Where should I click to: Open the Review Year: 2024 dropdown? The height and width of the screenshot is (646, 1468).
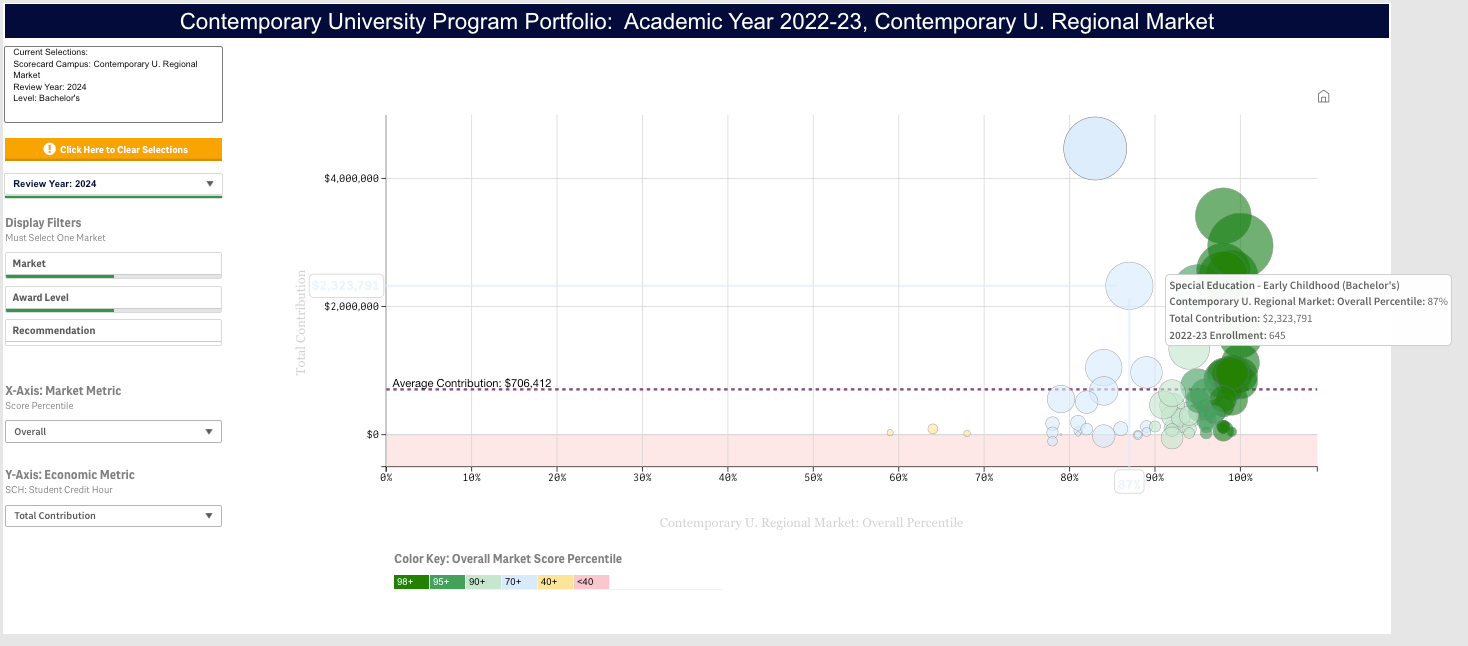pyautogui.click(x=113, y=184)
